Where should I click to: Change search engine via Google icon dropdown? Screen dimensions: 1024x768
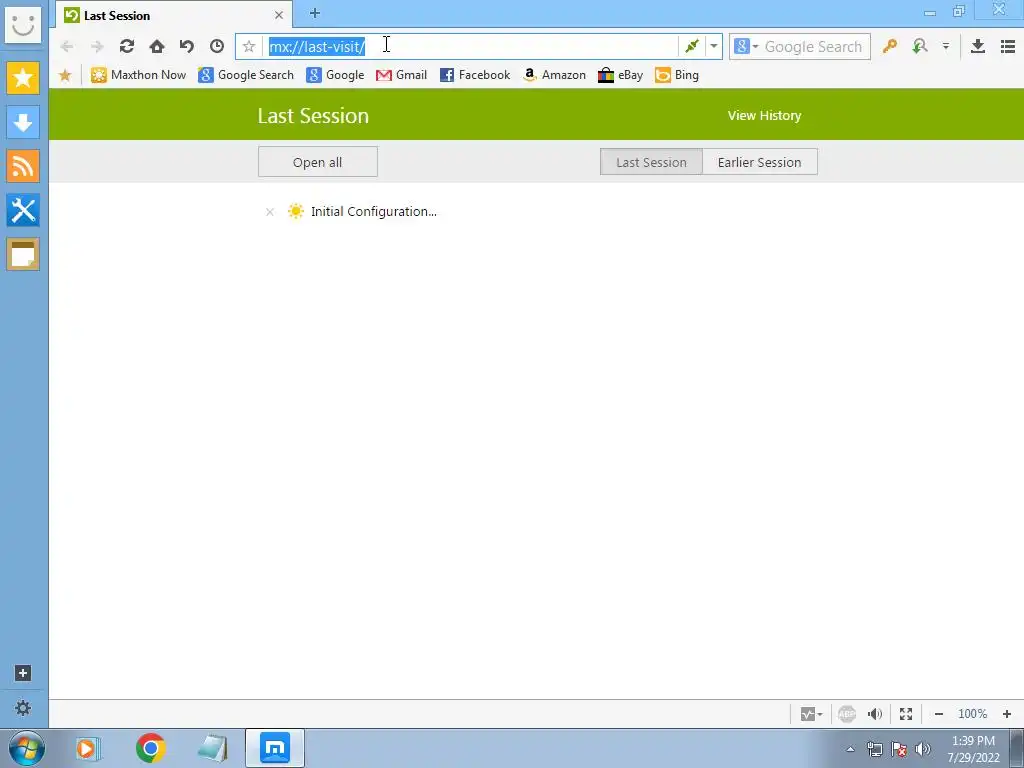[x=746, y=46]
